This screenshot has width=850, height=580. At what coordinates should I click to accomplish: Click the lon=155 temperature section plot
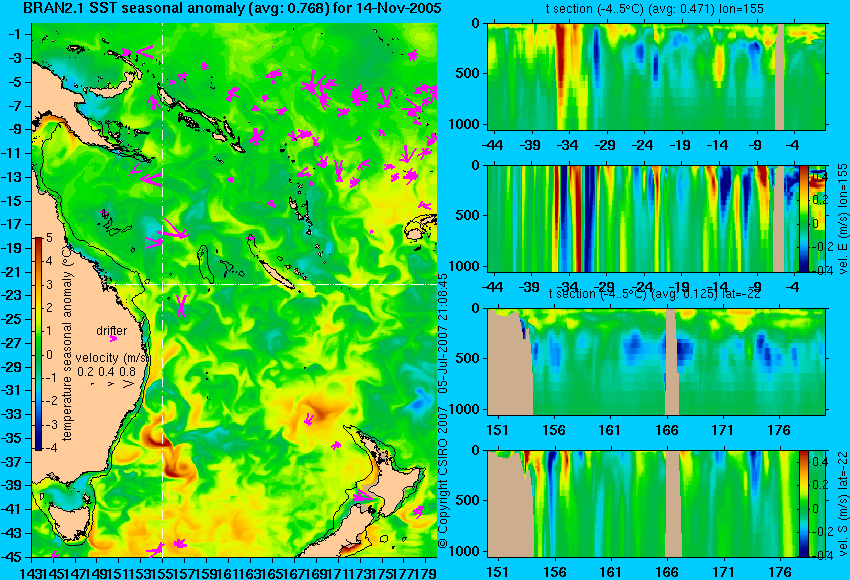[657, 76]
